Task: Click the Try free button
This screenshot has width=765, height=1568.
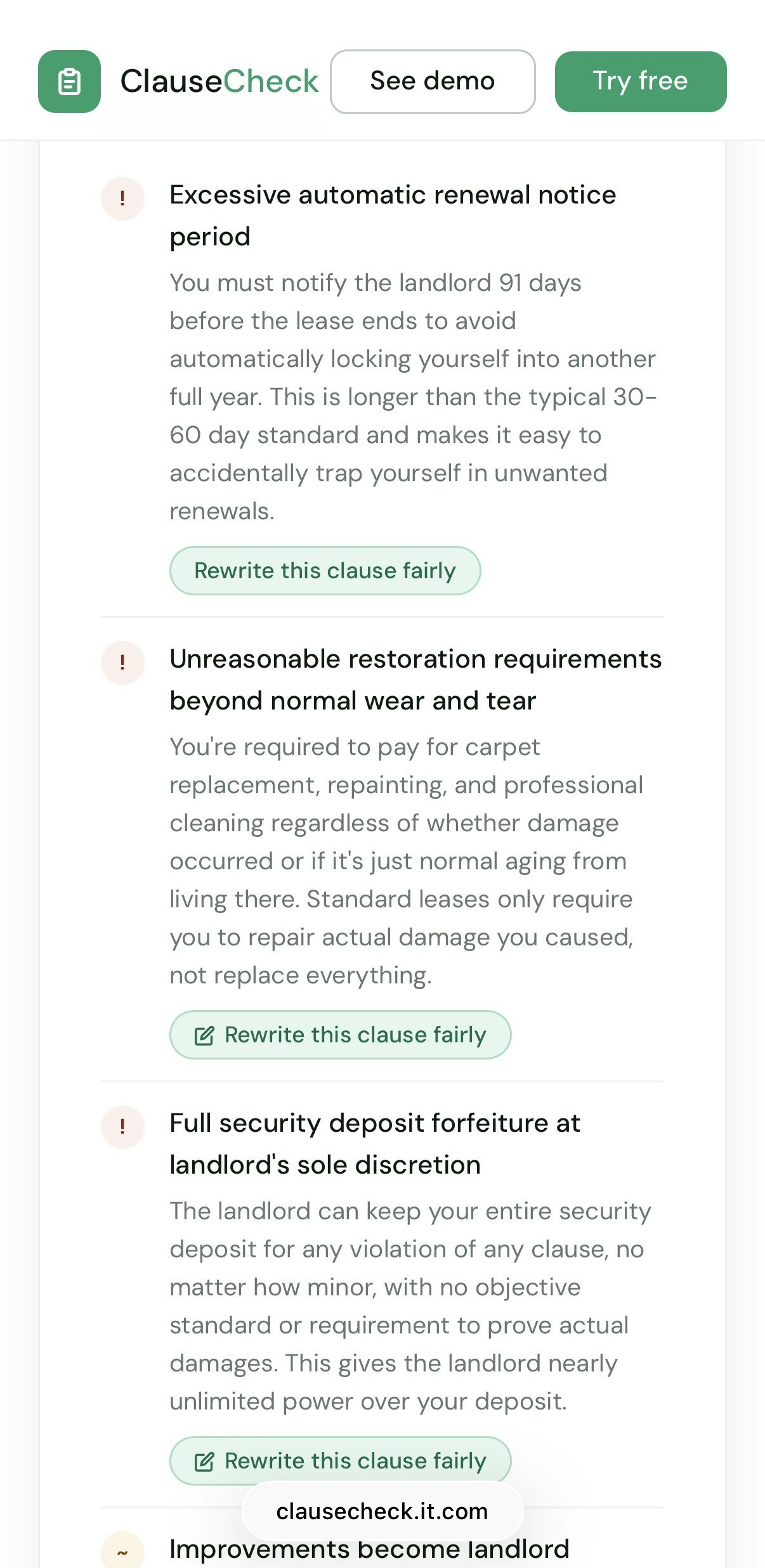Action: 640,81
